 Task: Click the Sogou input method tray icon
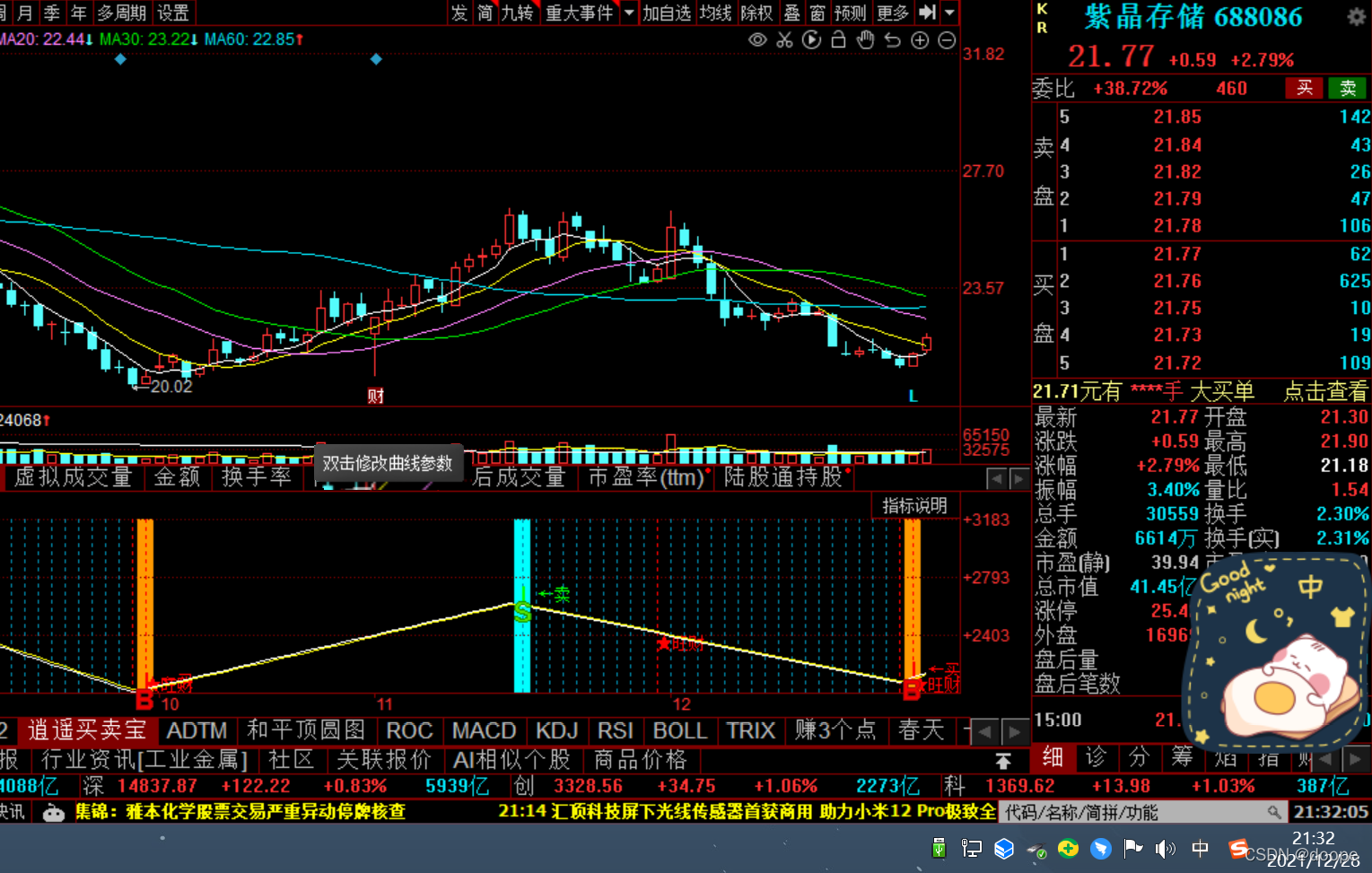1238,848
